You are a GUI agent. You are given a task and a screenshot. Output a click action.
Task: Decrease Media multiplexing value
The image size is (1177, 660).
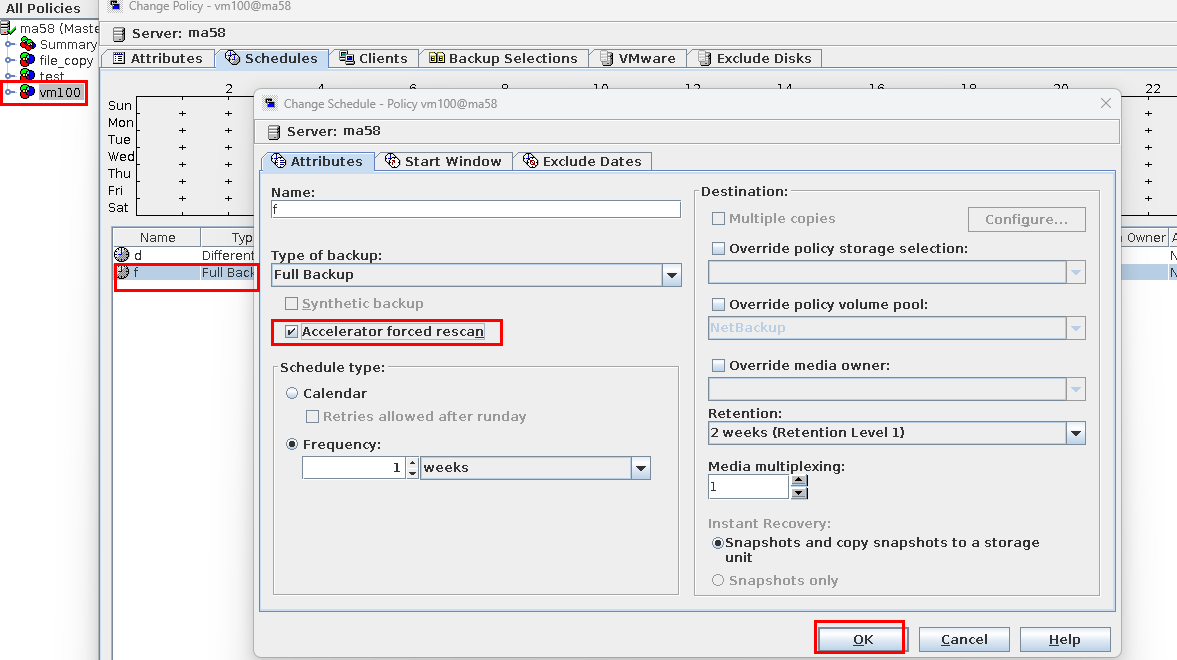point(799,493)
